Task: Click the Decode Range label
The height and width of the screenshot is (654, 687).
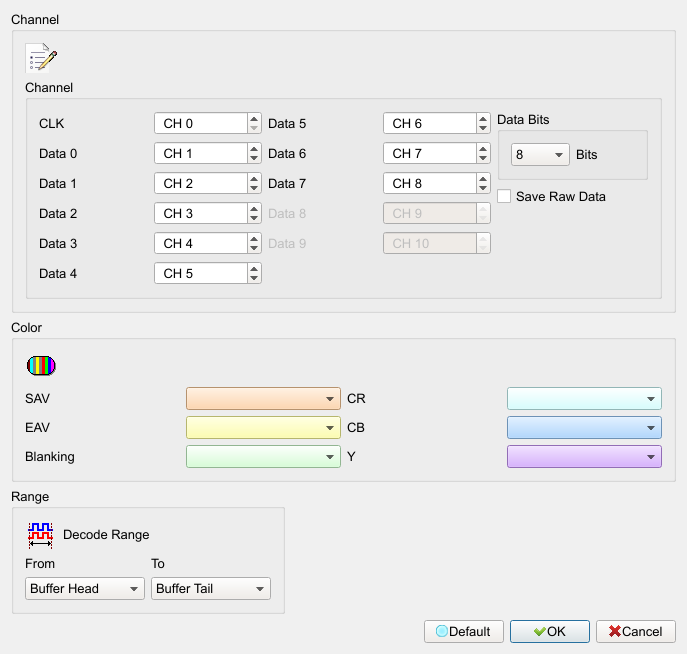Action: [x=106, y=535]
